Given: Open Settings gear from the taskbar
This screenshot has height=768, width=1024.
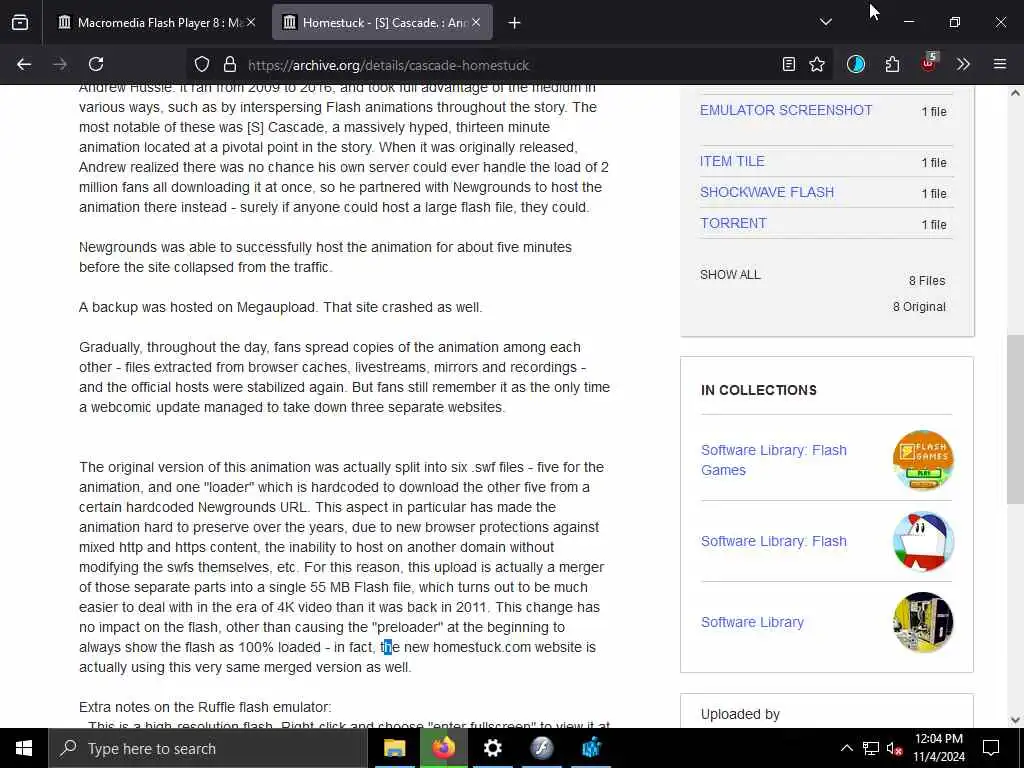Looking at the screenshot, I should point(492,748).
